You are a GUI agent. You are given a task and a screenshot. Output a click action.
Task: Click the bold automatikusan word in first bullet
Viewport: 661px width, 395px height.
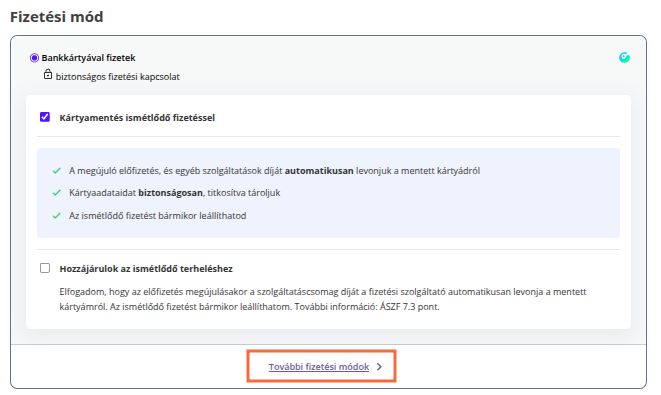[x=319, y=171]
